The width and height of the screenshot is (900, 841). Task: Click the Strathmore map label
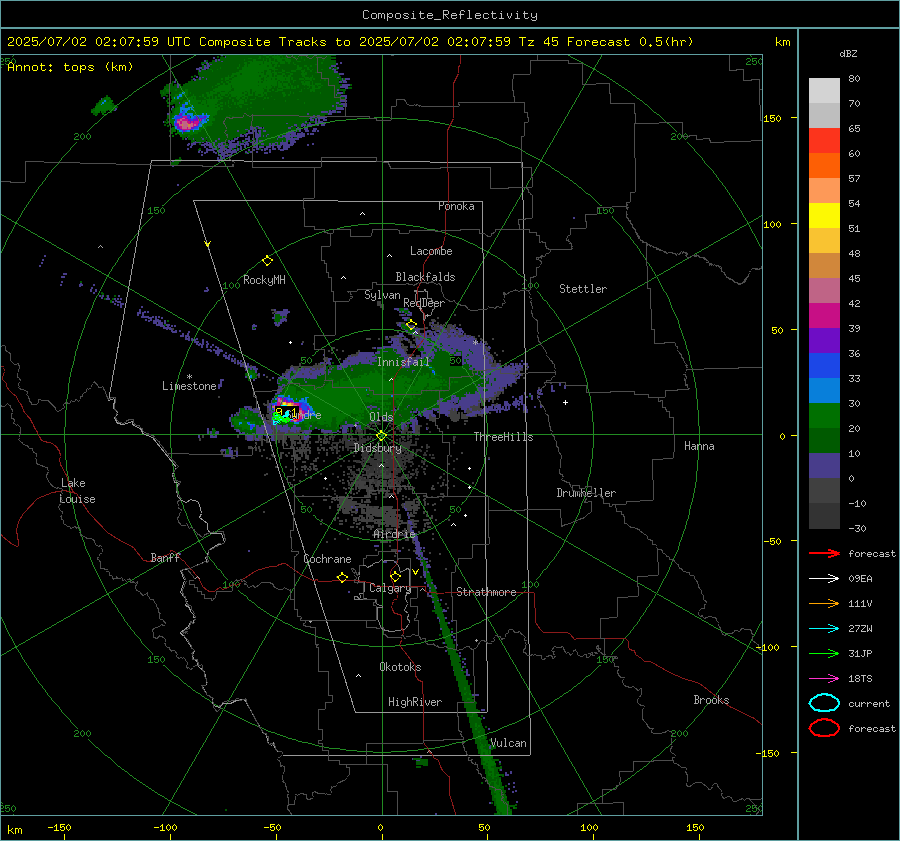coord(486,592)
